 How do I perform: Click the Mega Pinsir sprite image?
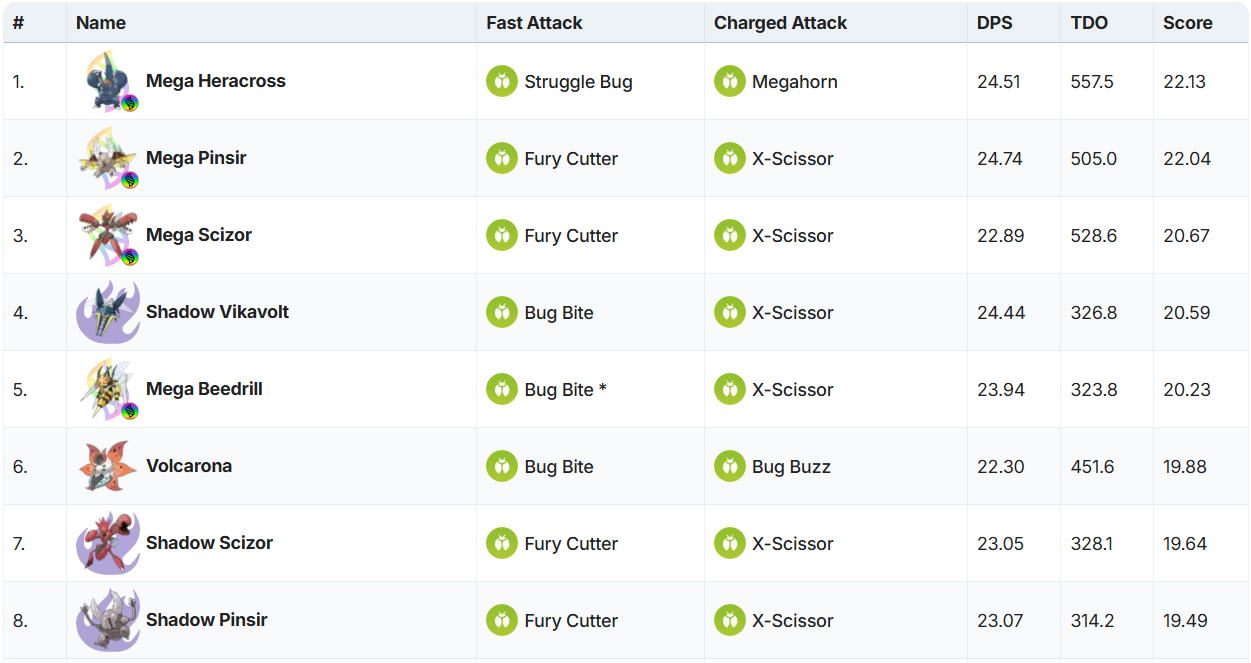[x=108, y=158]
